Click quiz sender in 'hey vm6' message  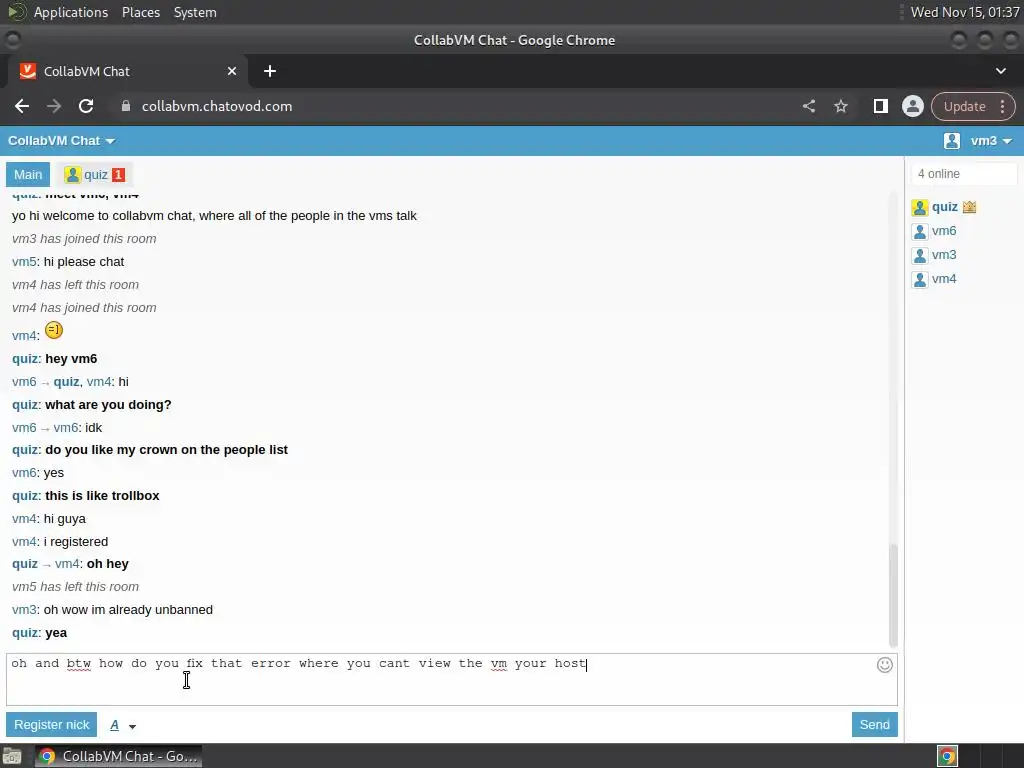tap(25, 359)
